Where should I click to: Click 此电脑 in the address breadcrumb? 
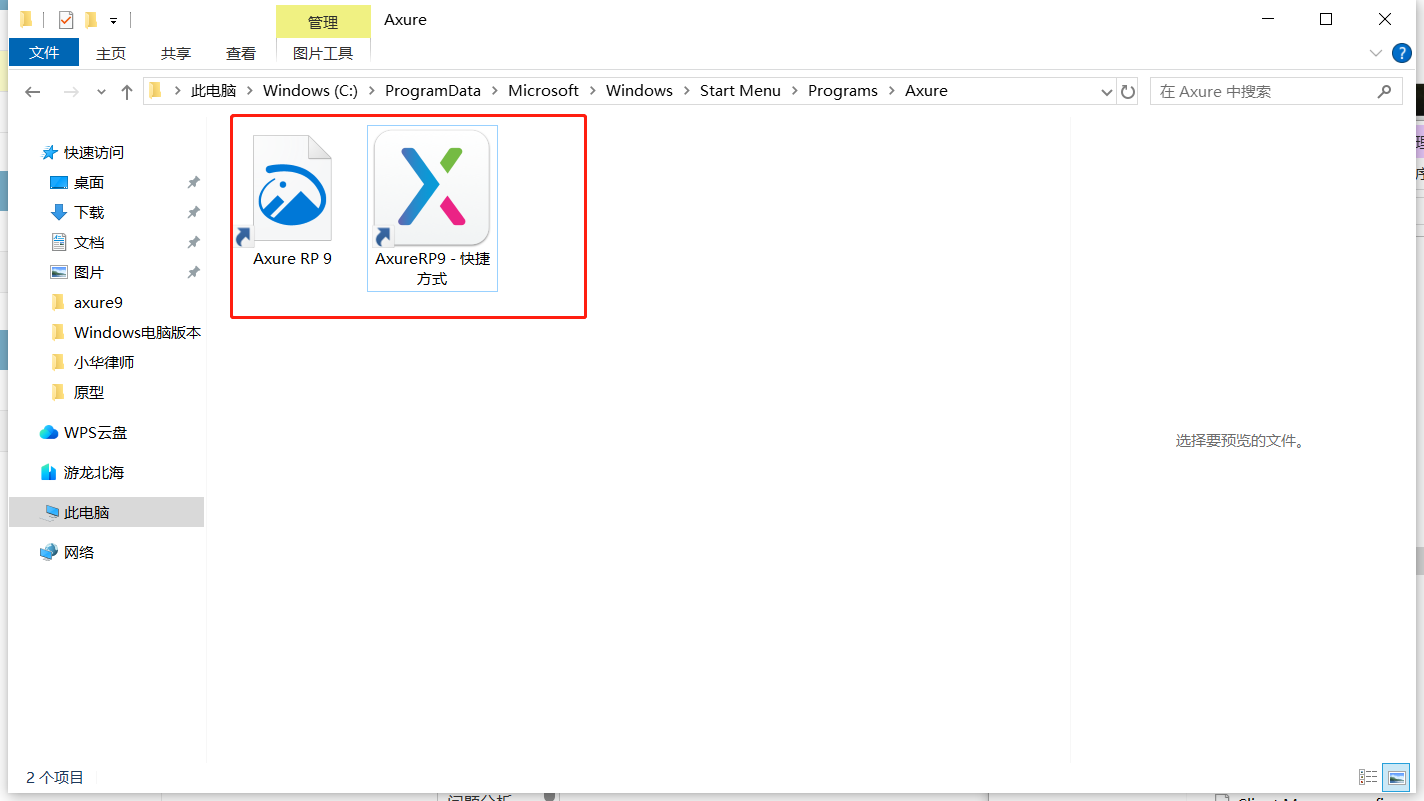214,90
